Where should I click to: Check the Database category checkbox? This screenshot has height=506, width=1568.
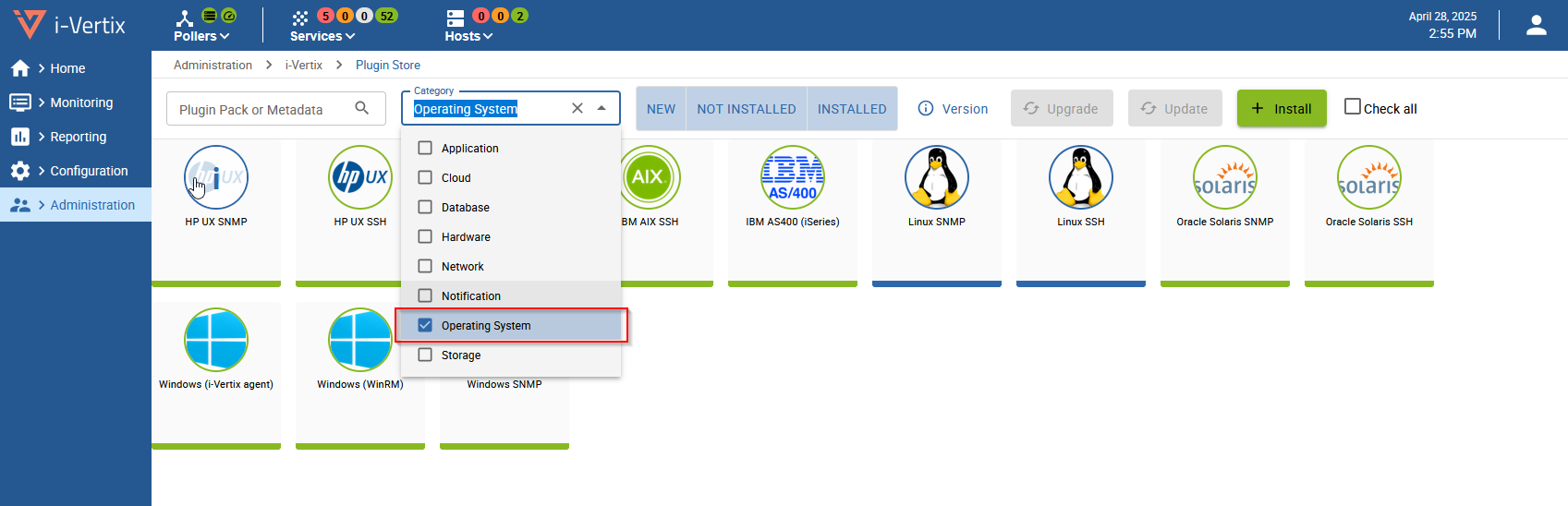click(425, 207)
